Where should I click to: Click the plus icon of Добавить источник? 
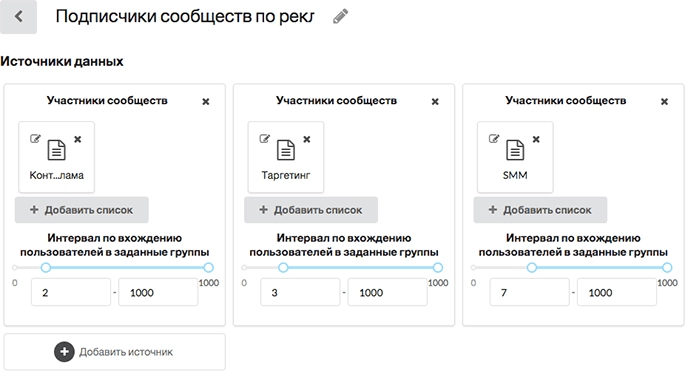coord(64,352)
